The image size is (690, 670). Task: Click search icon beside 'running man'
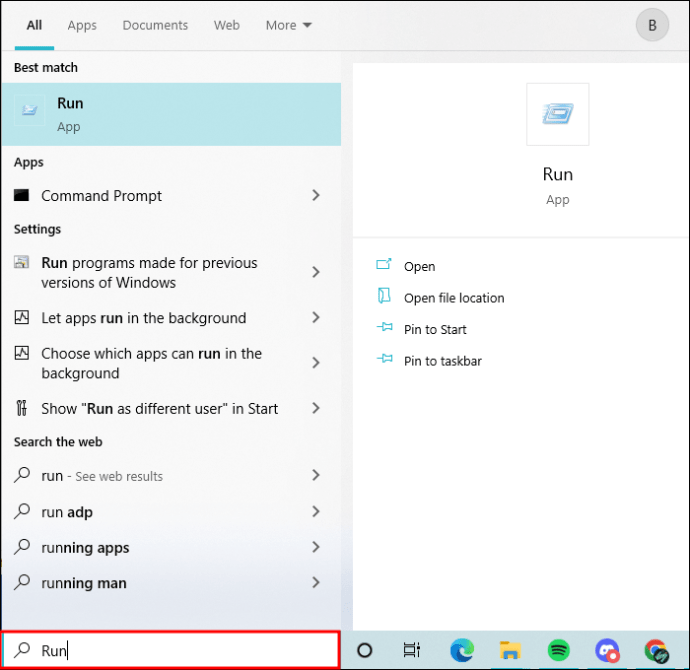point(22,582)
